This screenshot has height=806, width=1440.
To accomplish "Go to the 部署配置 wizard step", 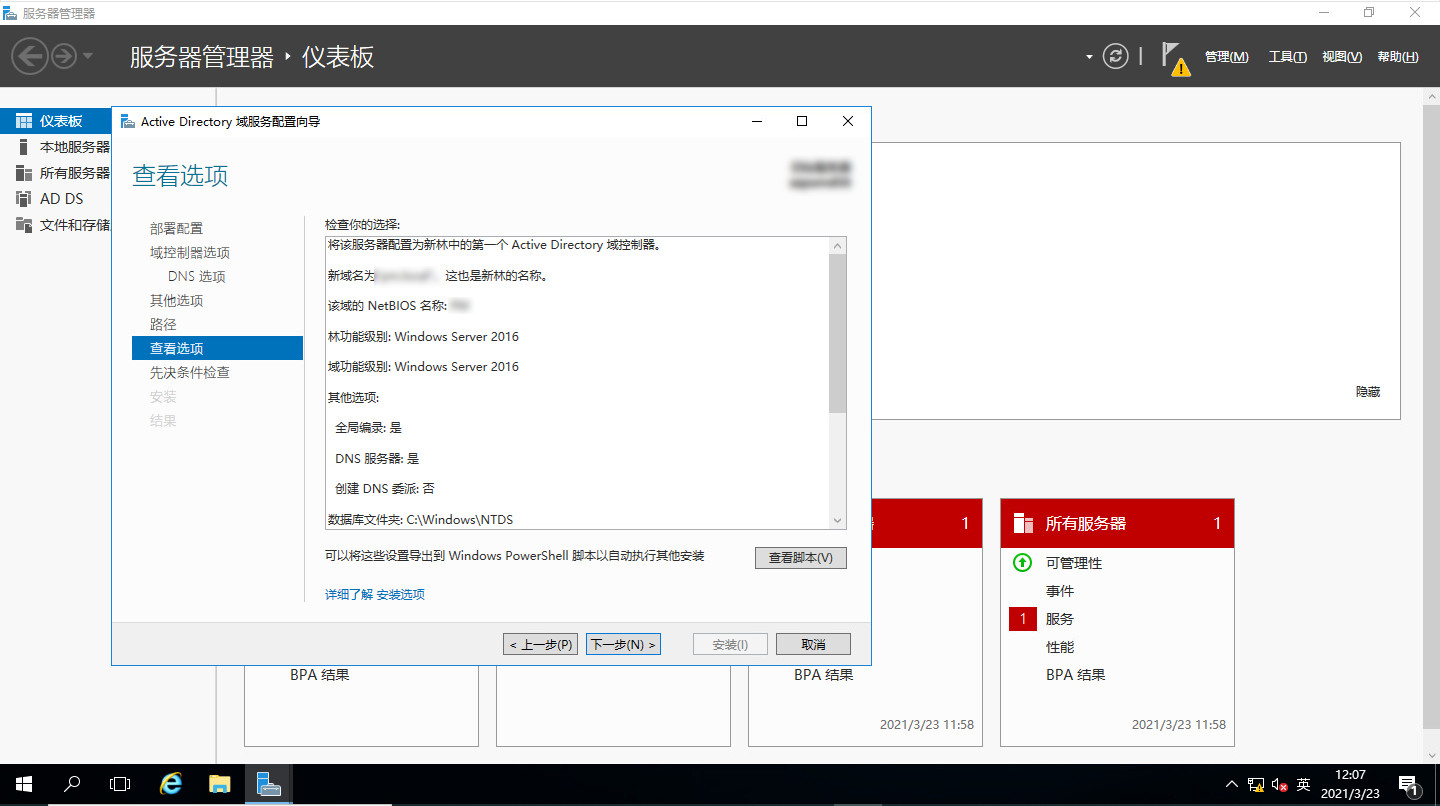I will coord(176,229).
